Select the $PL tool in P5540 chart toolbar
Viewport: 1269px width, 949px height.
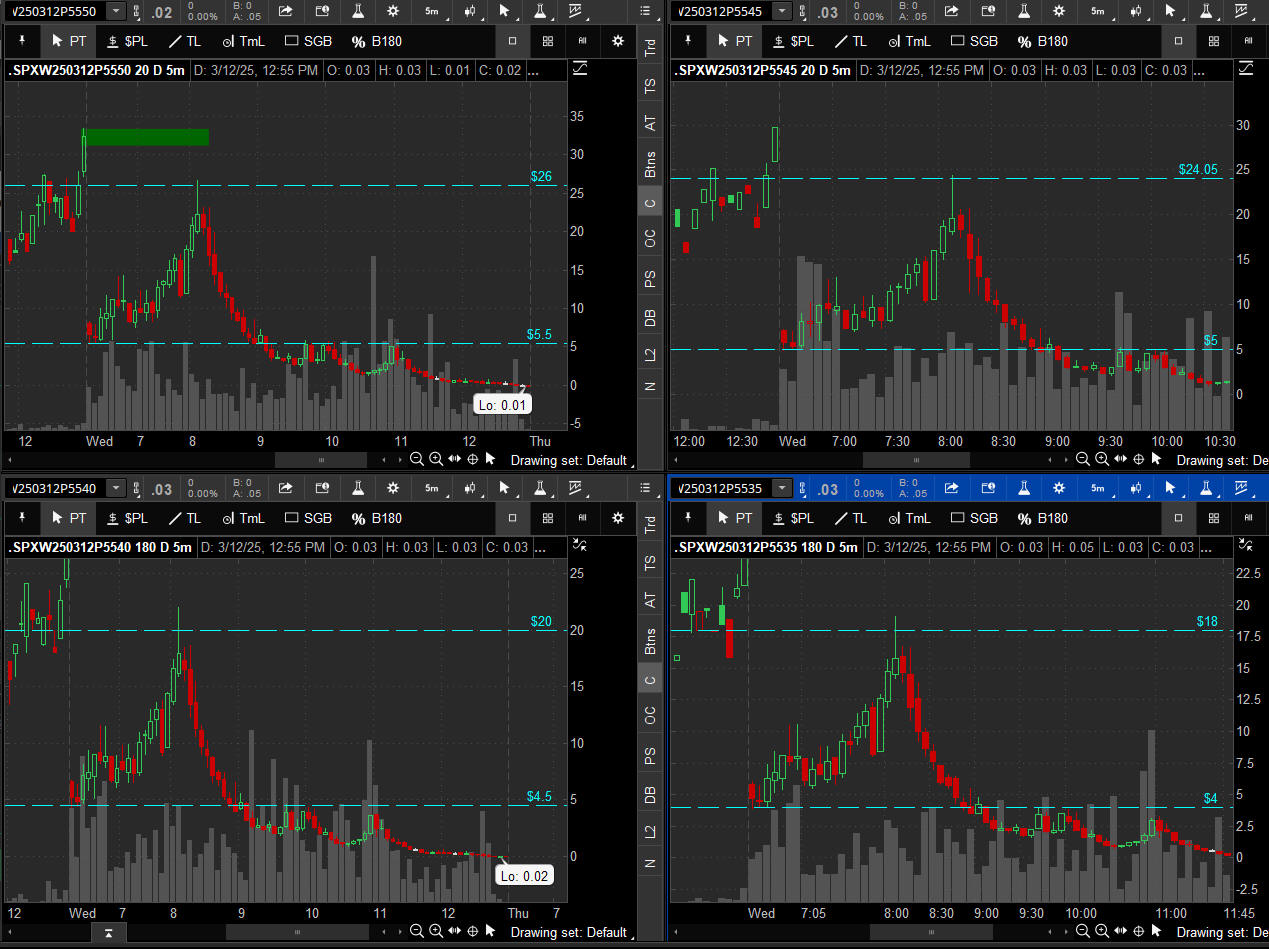point(126,518)
